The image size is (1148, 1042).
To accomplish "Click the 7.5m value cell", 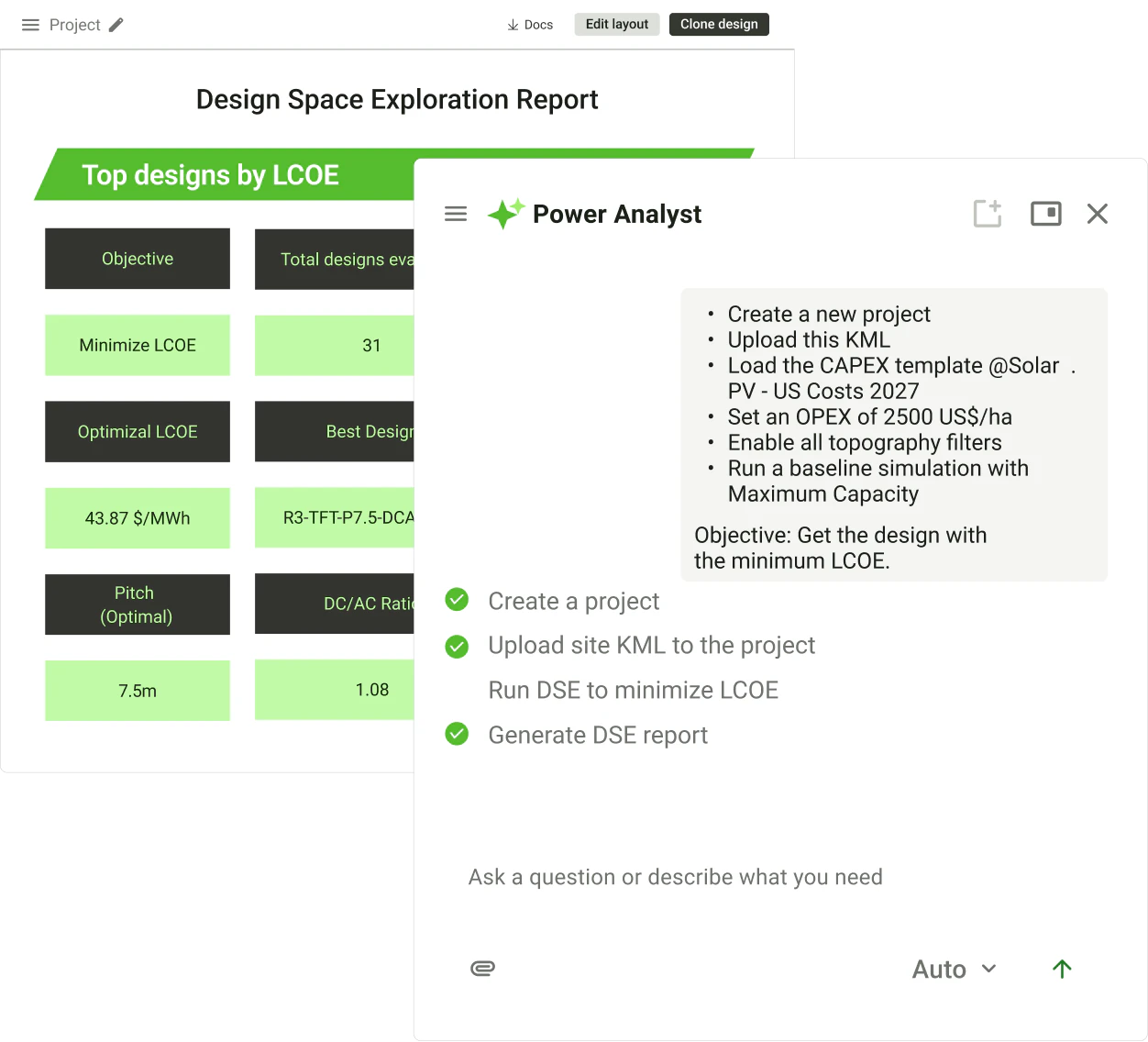I will pyautogui.click(x=138, y=691).
